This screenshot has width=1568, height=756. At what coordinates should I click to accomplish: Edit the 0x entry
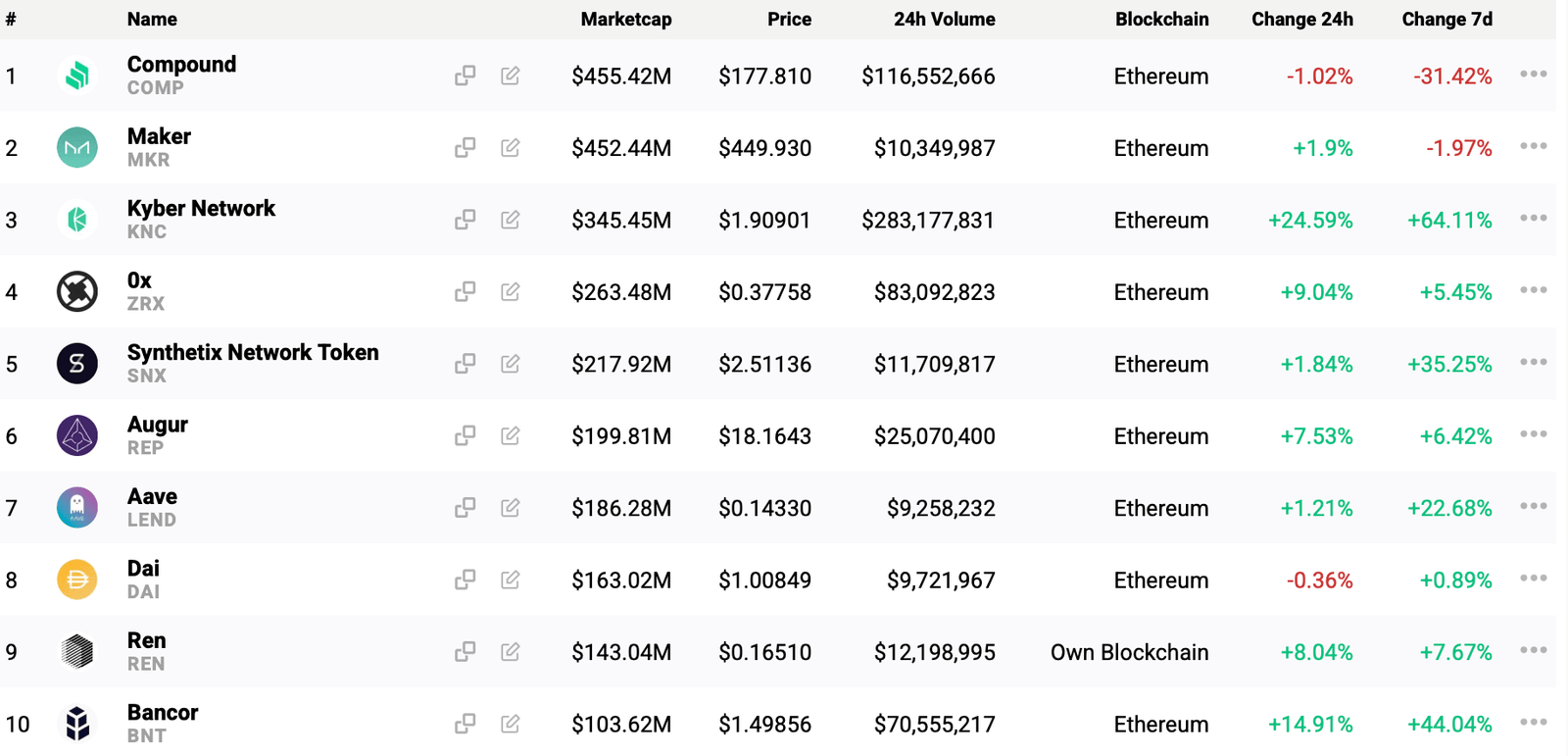coord(510,291)
